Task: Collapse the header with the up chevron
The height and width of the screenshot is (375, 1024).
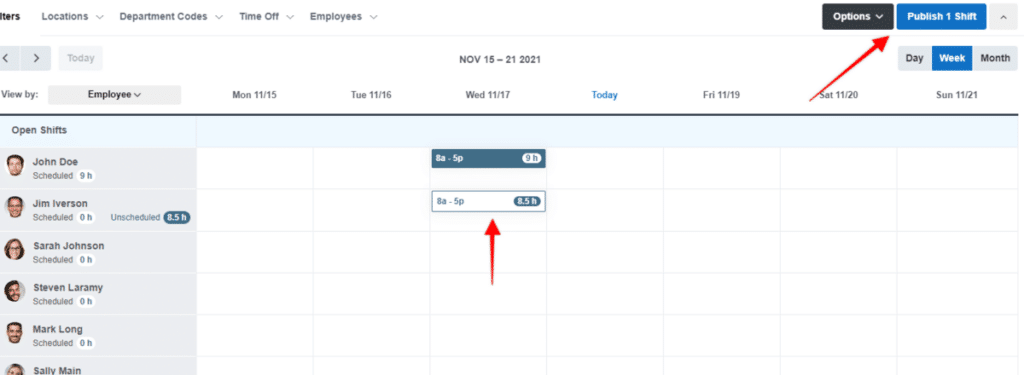Action: [1003, 17]
